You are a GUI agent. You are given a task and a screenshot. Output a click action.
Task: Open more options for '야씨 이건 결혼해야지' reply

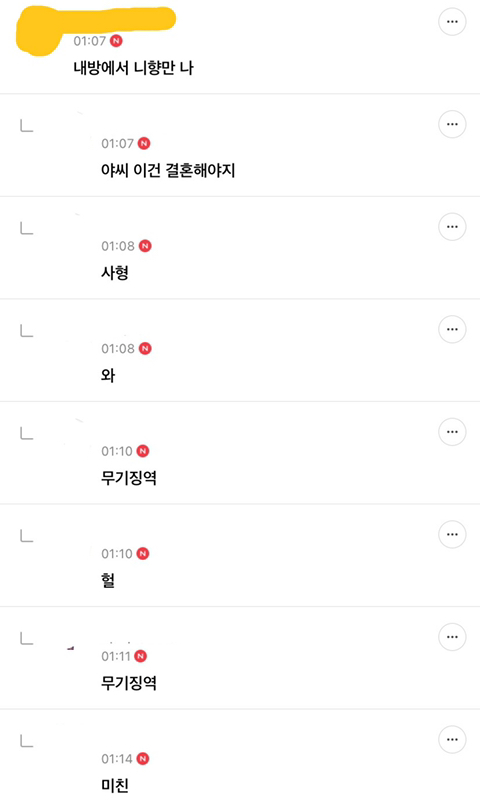click(452, 124)
